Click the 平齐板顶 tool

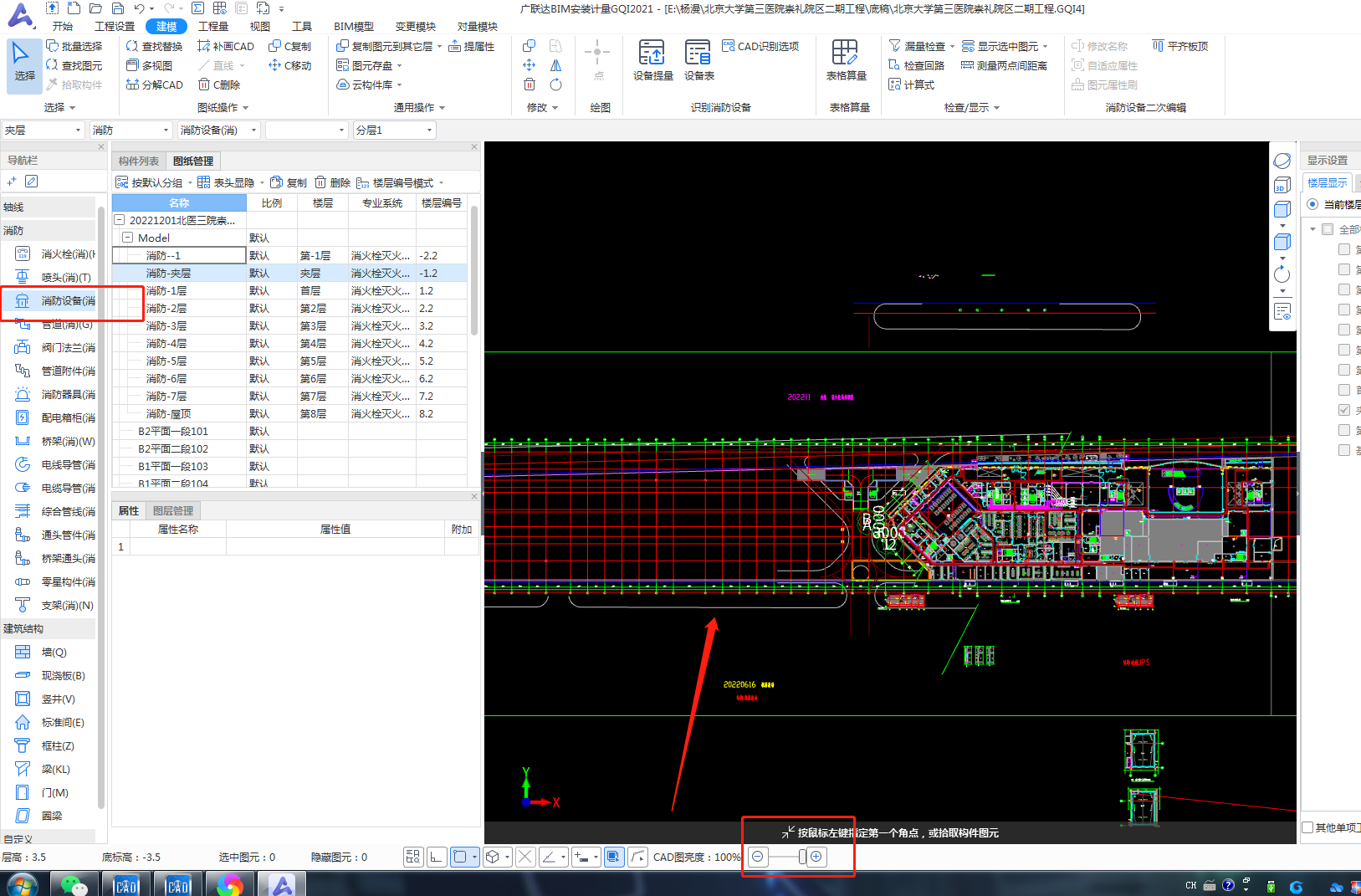coord(1179,46)
